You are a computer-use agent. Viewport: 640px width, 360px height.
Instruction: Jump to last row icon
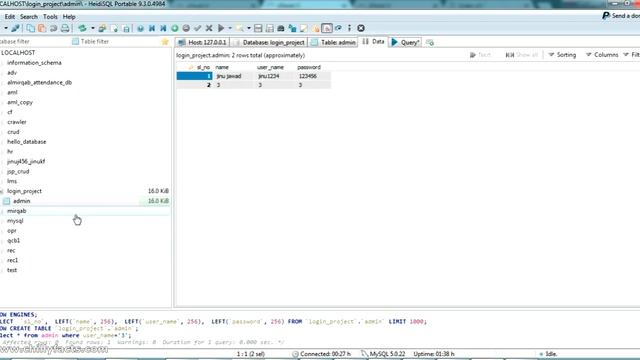click(163, 28)
